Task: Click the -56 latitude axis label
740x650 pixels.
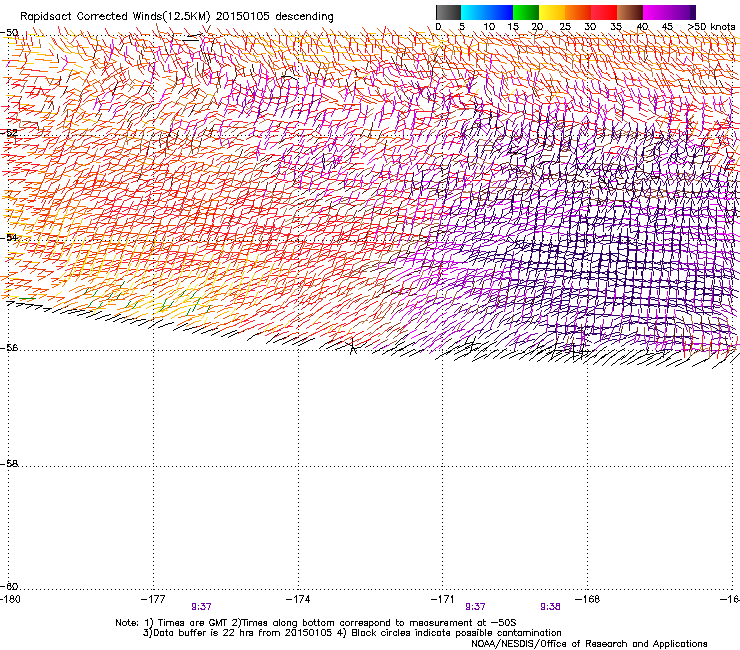Action: tap(9, 347)
